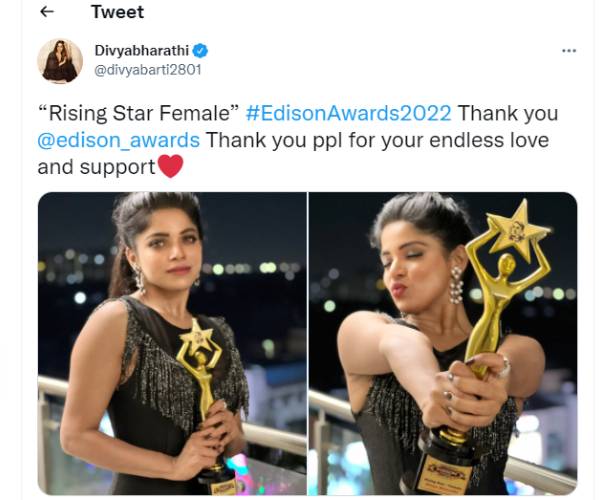Click the "and support" text line

click(x=96, y=166)
